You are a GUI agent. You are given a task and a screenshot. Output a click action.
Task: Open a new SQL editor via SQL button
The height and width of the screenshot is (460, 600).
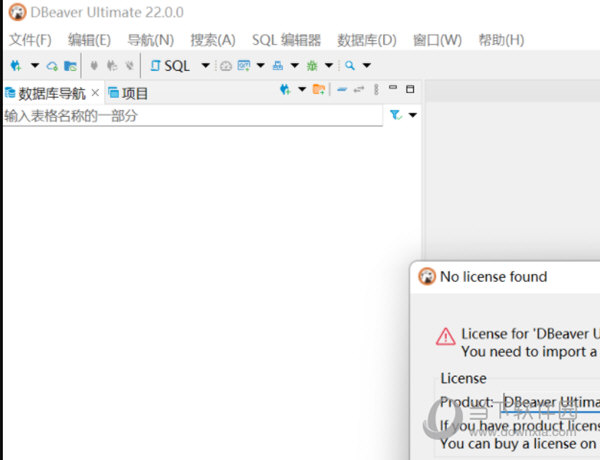170,66
